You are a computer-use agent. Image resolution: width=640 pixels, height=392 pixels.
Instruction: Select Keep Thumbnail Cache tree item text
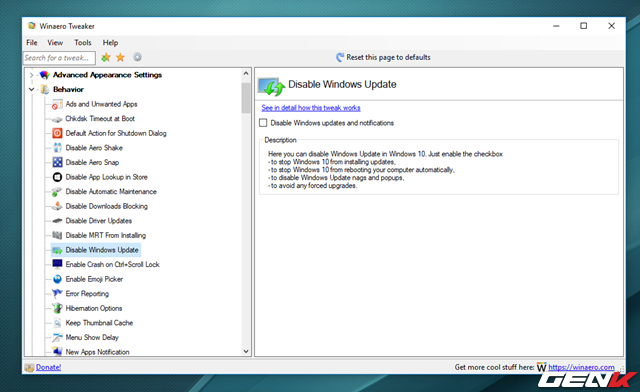point(99,323)
